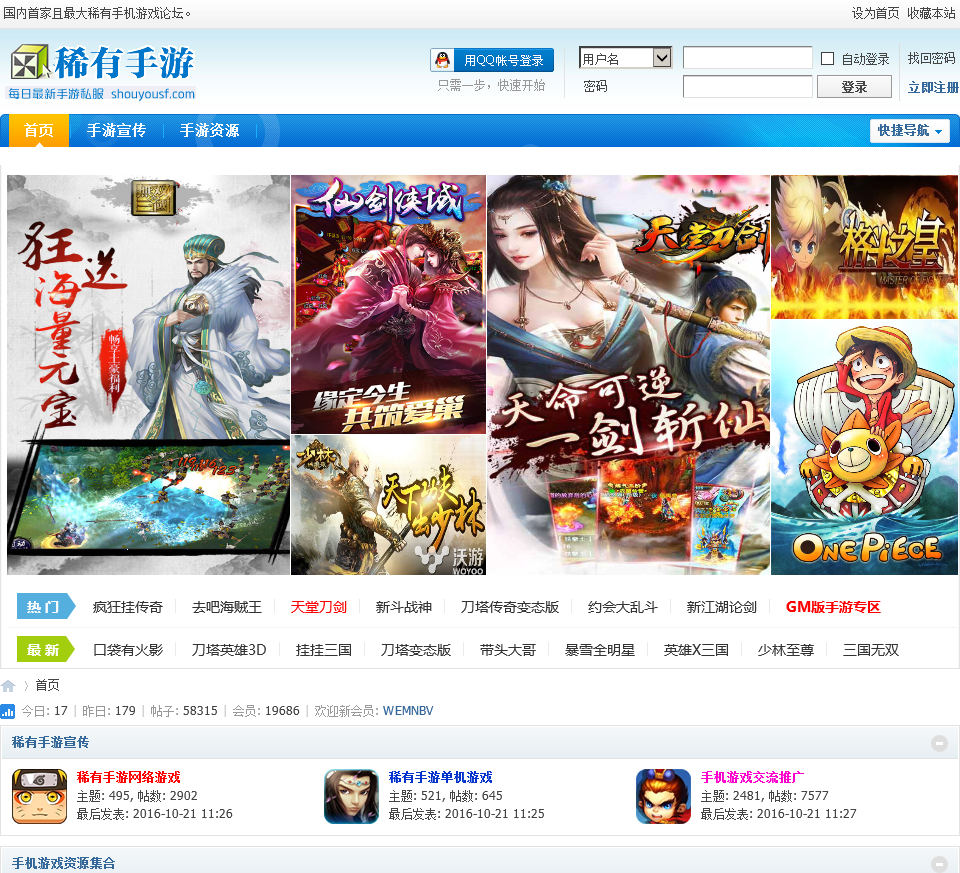Open new game 英雄X三国

[696, 650]
